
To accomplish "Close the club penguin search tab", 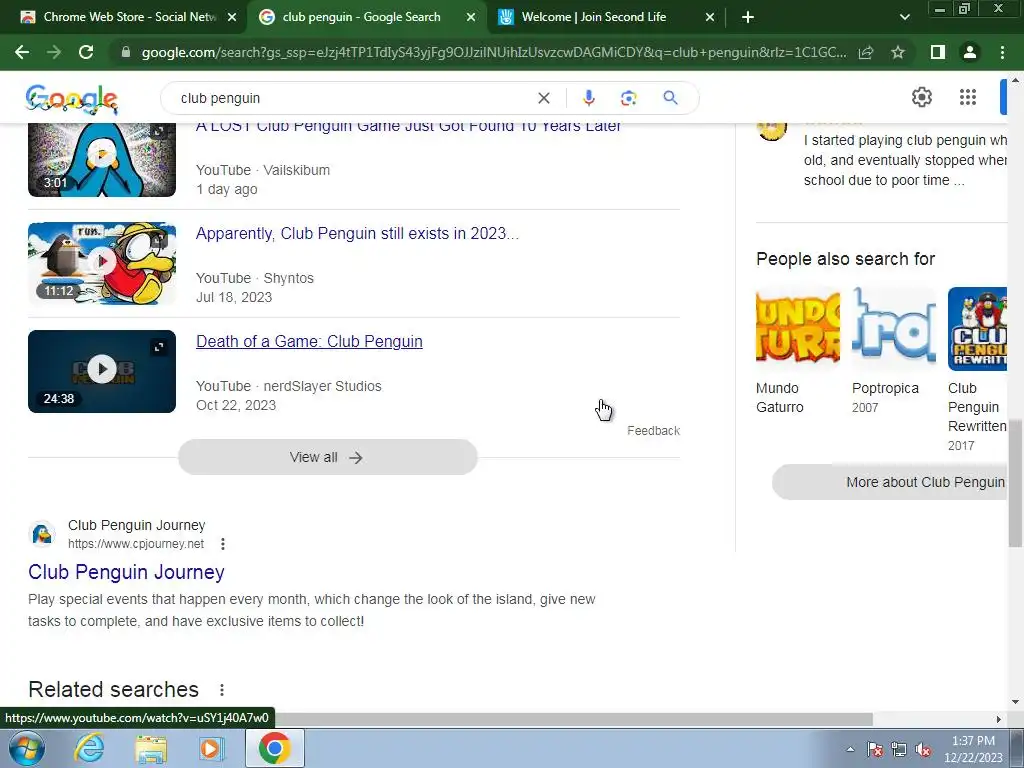I will pos(471,18).
